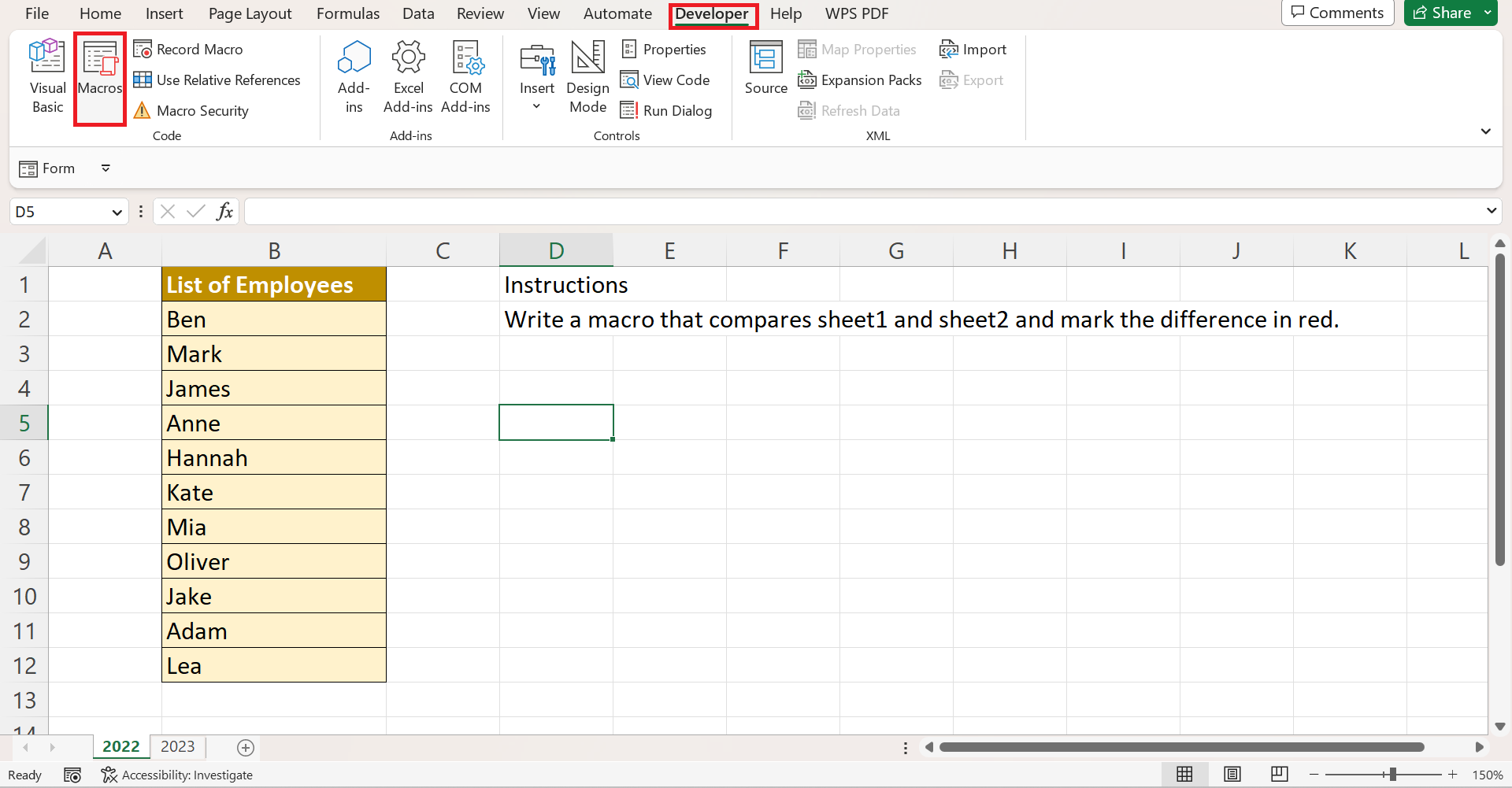The width and height of the screenshot is (1512, 788).
Task: Click the zoom slider handle
Action: coord(1392,775)
